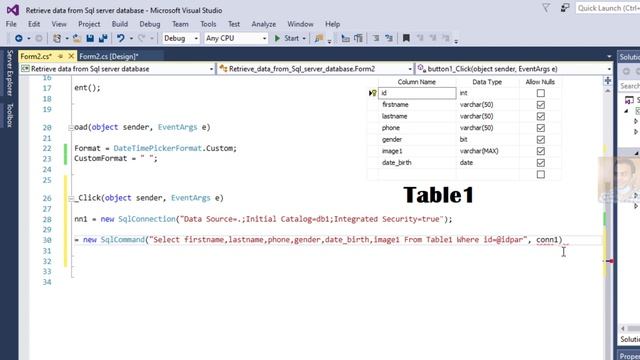Screen dimensions: 640x360
Task: Uncheck Allow Nulls for image1
Action: (541, 151)
